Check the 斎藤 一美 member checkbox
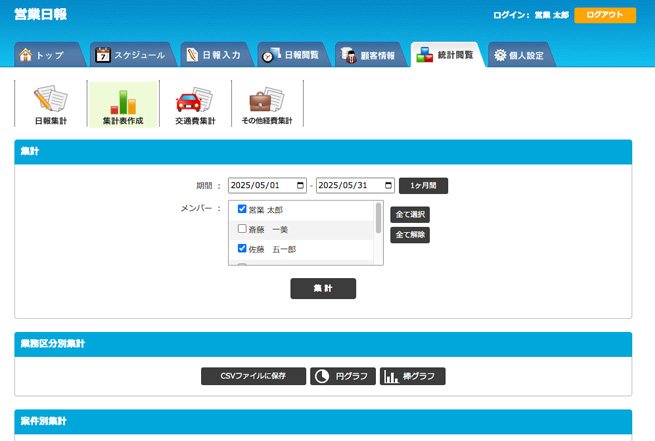Viewport: 655px width, 441px height. tap(242, 228)
